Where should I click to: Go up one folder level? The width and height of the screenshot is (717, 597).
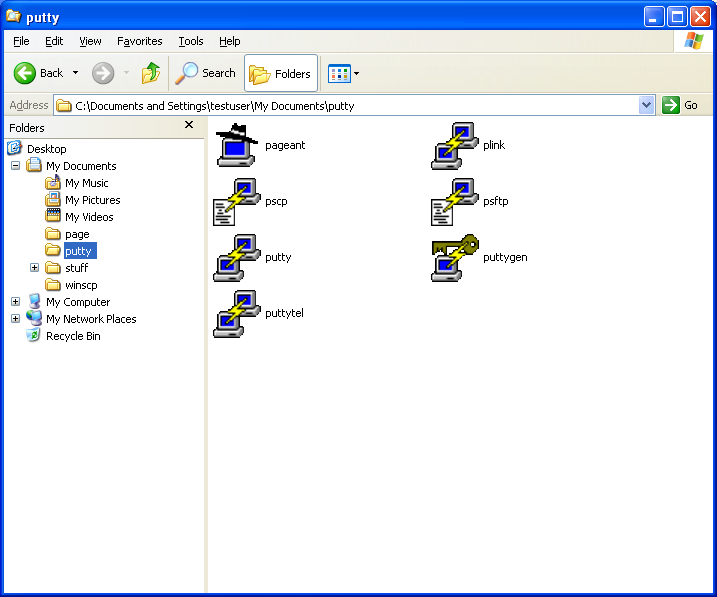(150, 73)
